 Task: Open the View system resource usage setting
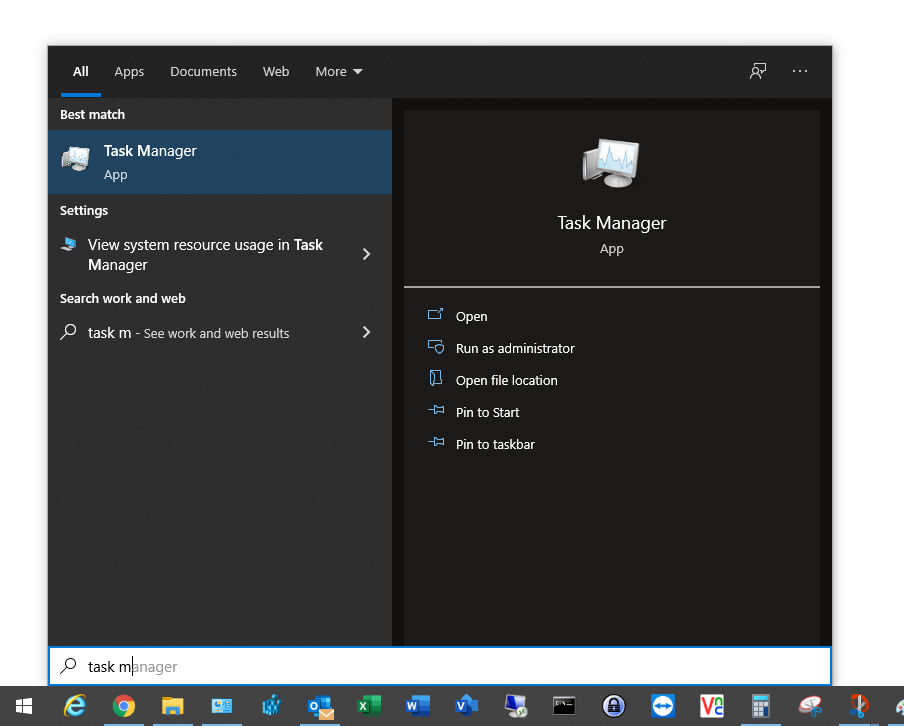click(x=220, y=254)
